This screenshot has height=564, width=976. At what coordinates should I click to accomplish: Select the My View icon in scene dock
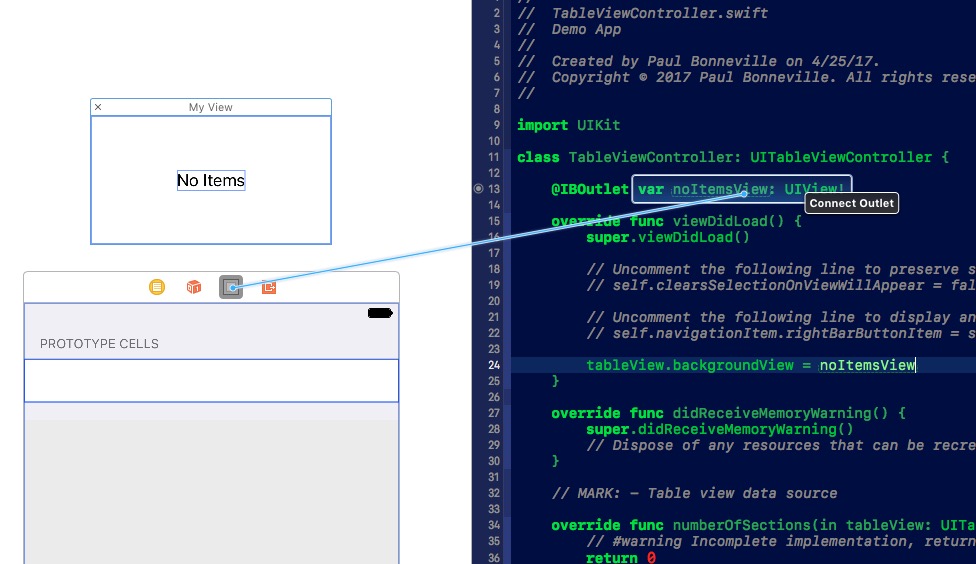click(231, 288)
